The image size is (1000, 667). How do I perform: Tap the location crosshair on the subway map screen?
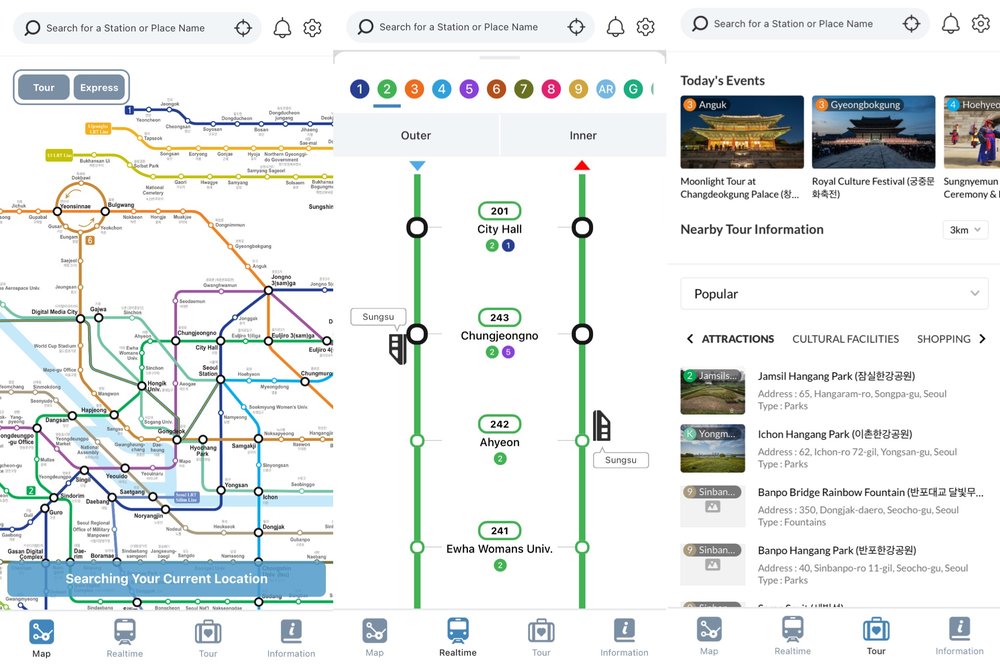pos(243,28)
